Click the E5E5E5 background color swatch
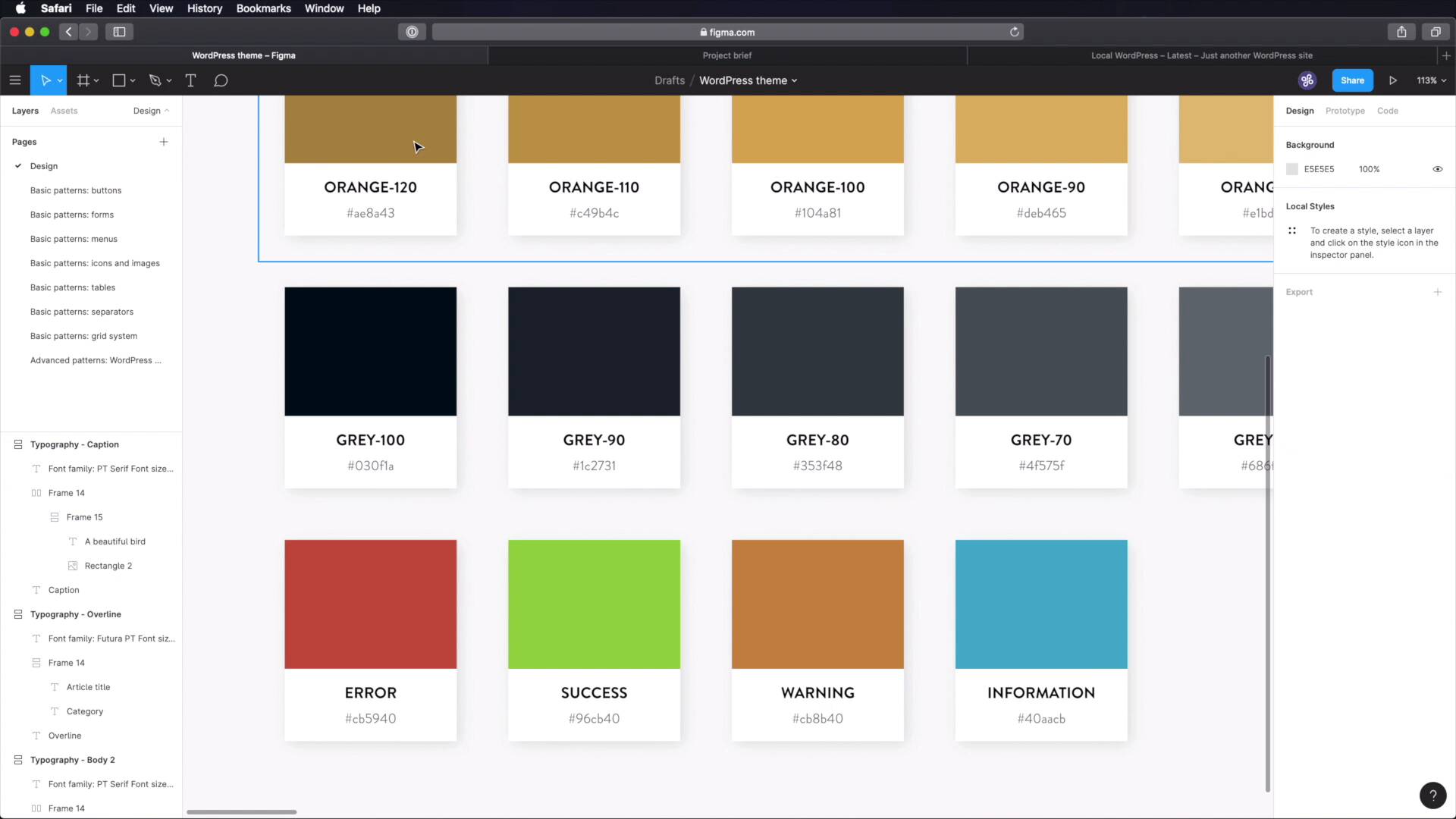This screenshot has width=1456, height=819. coord(1292,169)
